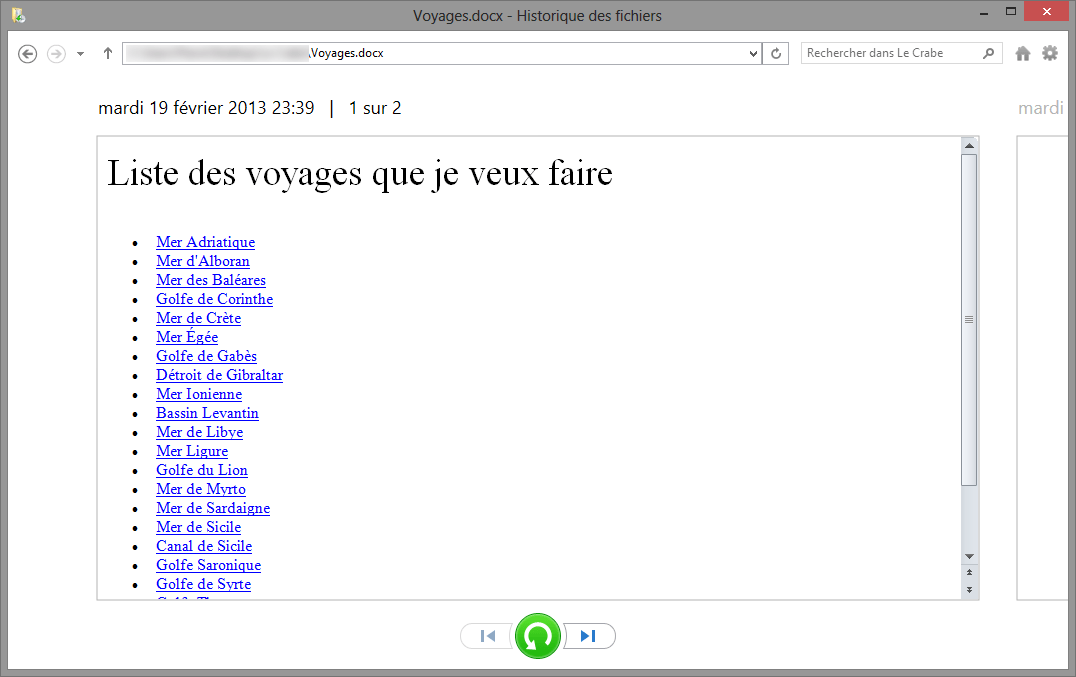Open the Mer Égée link

(187, 337)
